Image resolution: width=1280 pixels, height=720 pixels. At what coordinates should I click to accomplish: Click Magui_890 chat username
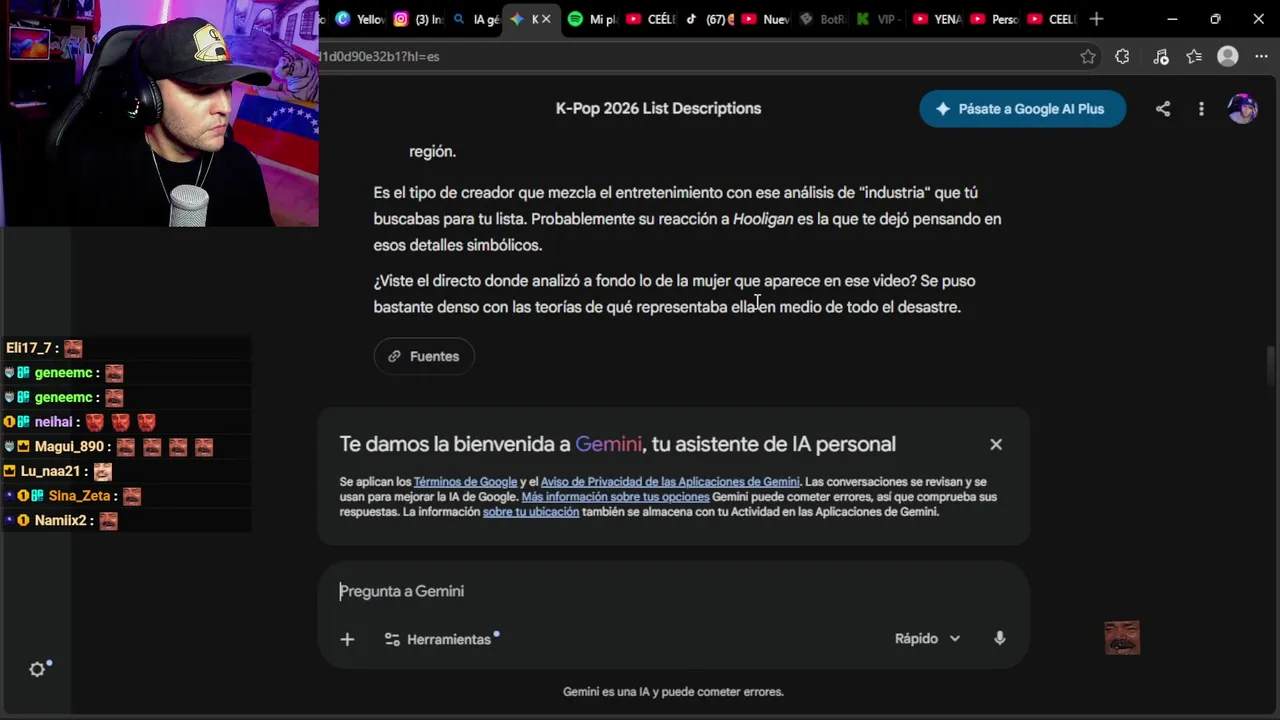coord(70,447)
